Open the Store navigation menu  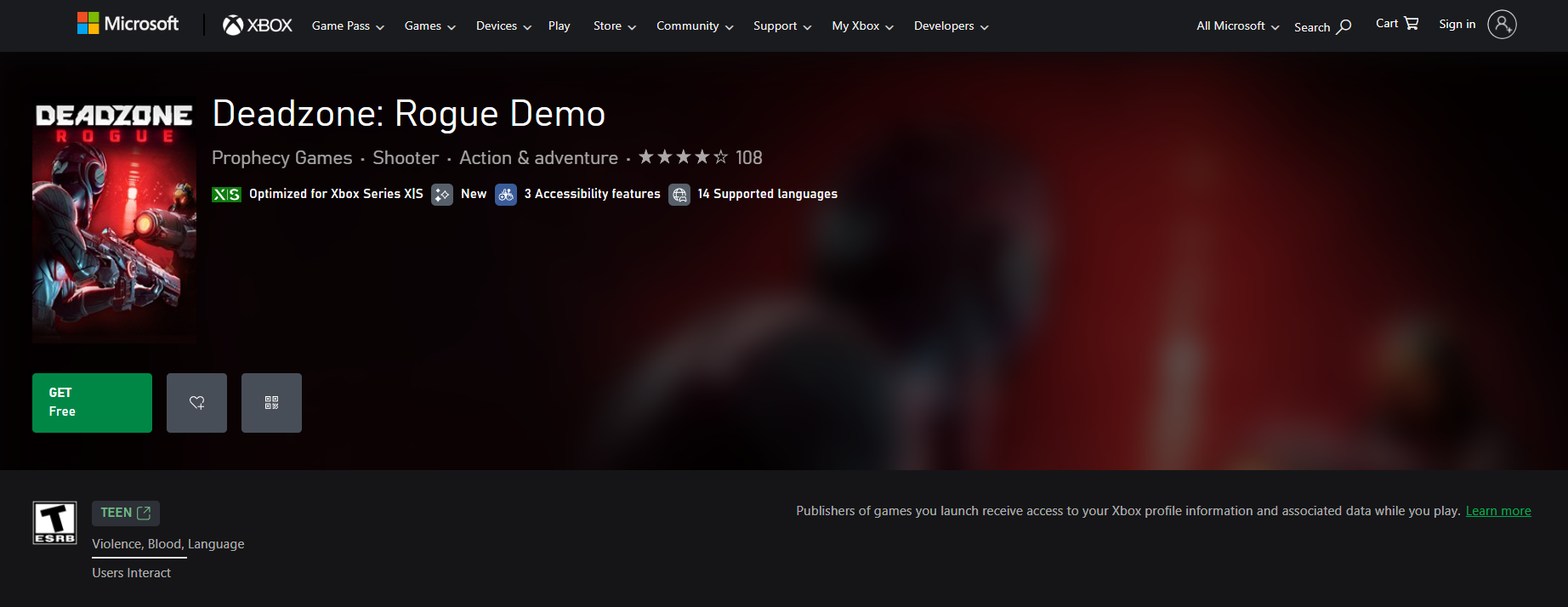[x=614, y=26]
